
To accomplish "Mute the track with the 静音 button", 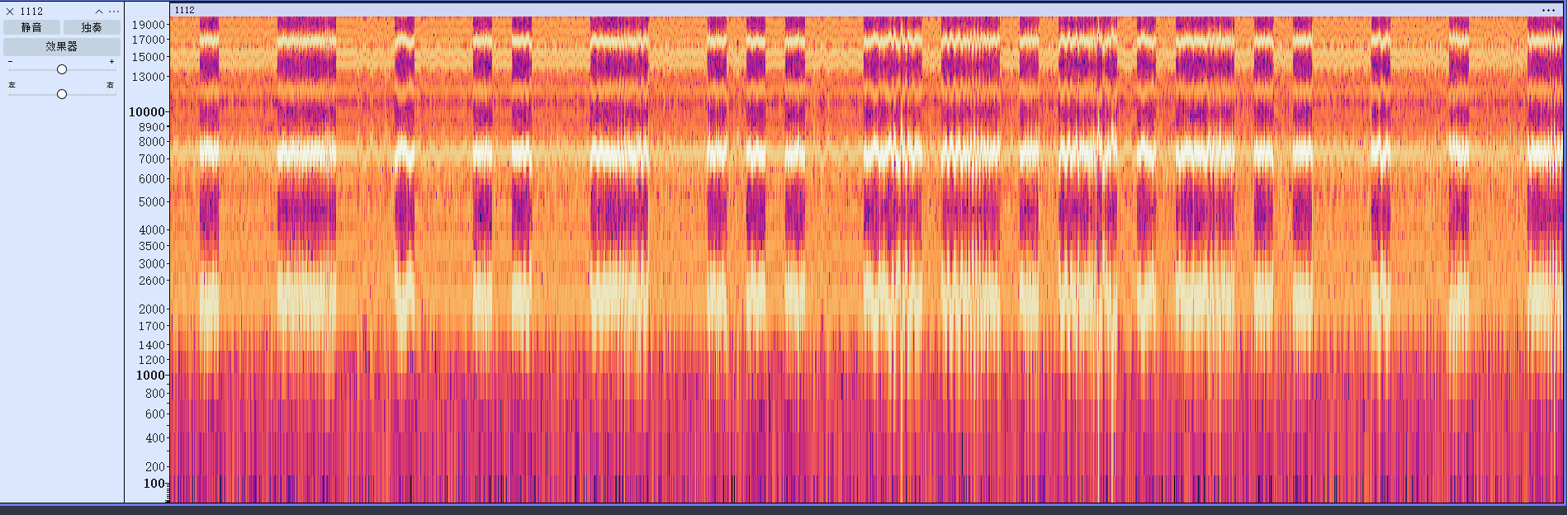I will click(31, 27).
